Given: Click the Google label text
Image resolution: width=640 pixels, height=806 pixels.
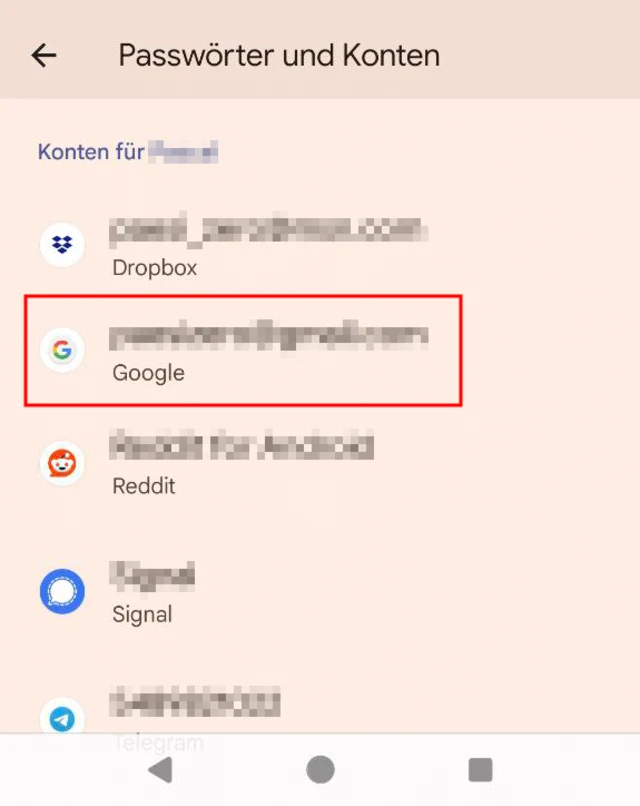Looking at the screenshot, I should click(x=149, y=373).
